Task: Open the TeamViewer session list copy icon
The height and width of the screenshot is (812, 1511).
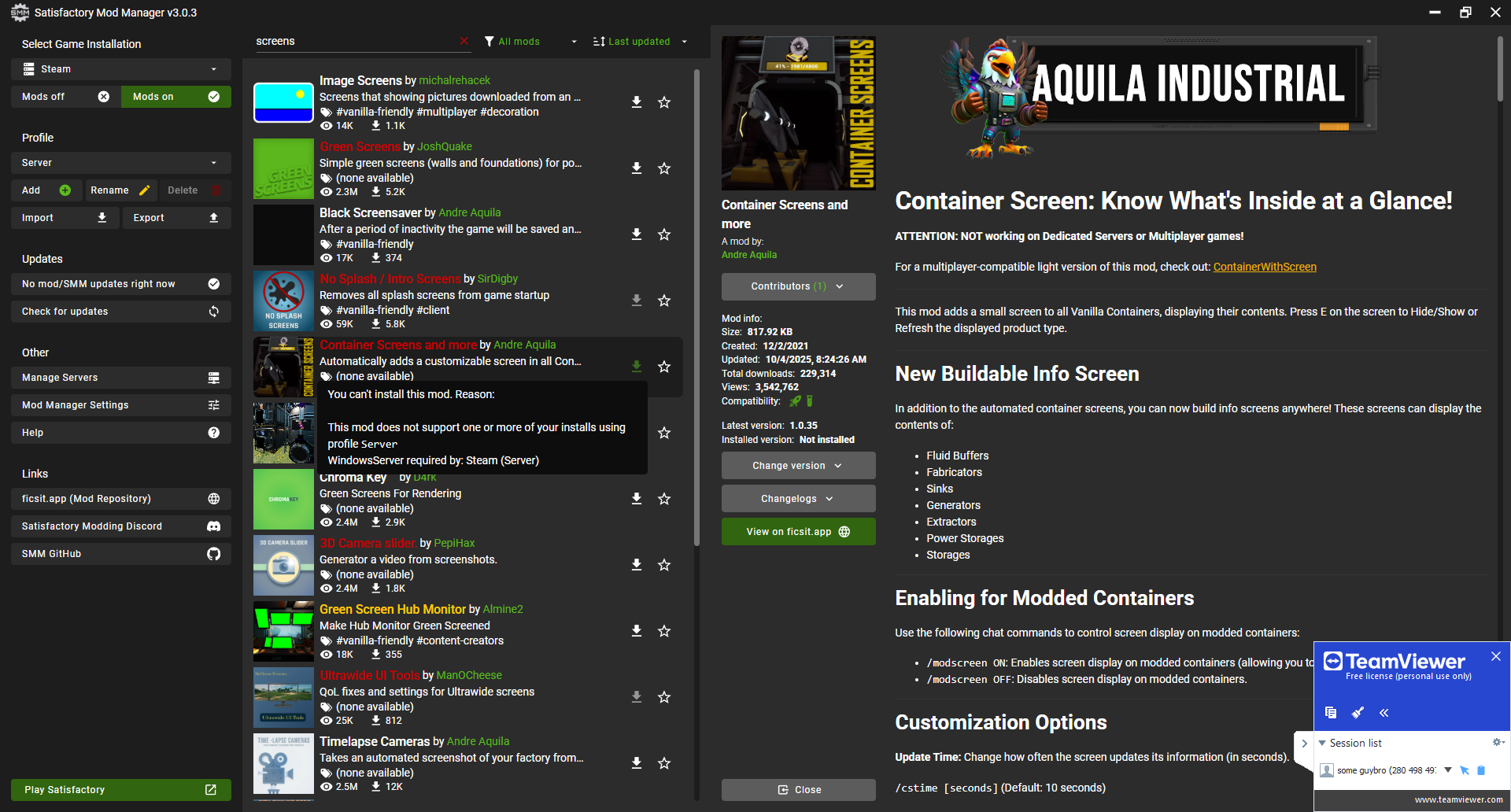Action: pyautogui.click(x=1331, y=712)
